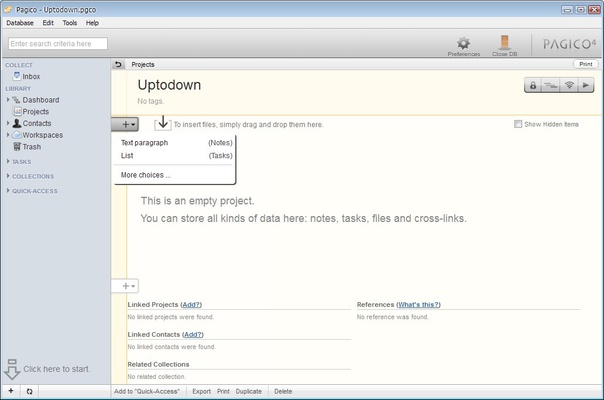This screenshot has height=400, width=604.
Task: Click the play arrow icon in project toolbar
Action: [586, 85]
